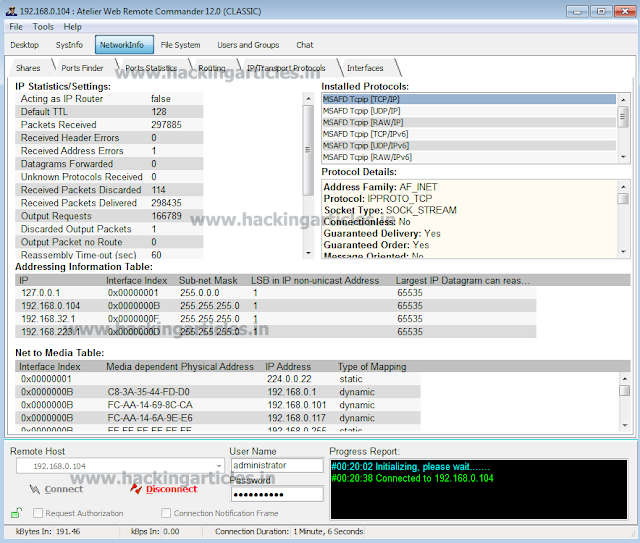
Task: Click the Connection Duration status entry
Action: pyautogui.click(x=289, y=532)
